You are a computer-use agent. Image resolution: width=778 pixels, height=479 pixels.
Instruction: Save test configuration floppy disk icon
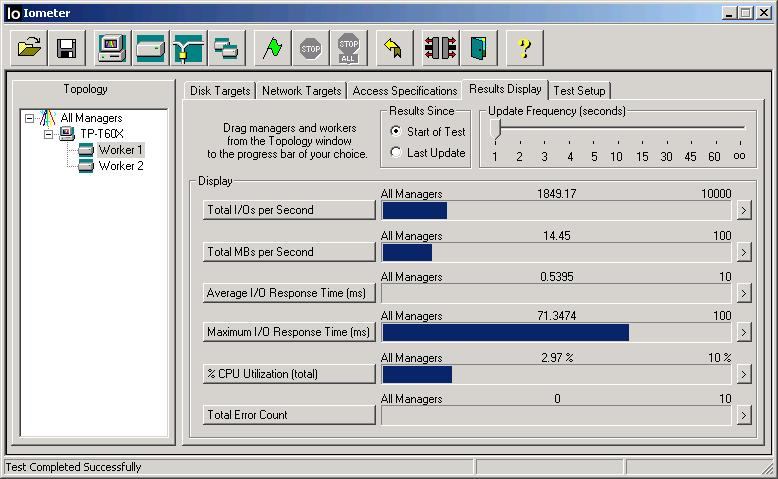point(66,48)
